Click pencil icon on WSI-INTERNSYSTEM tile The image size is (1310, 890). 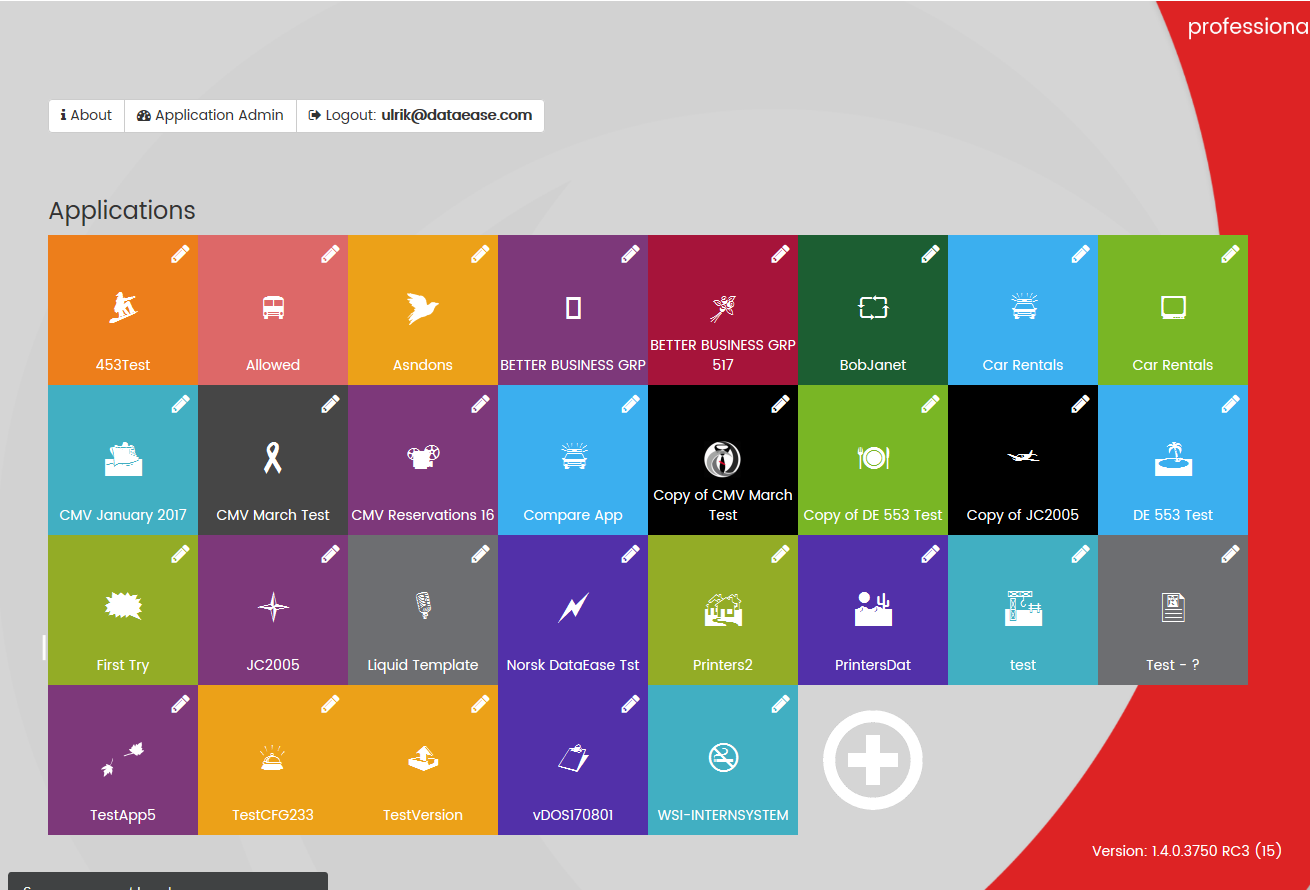(780, 704)
